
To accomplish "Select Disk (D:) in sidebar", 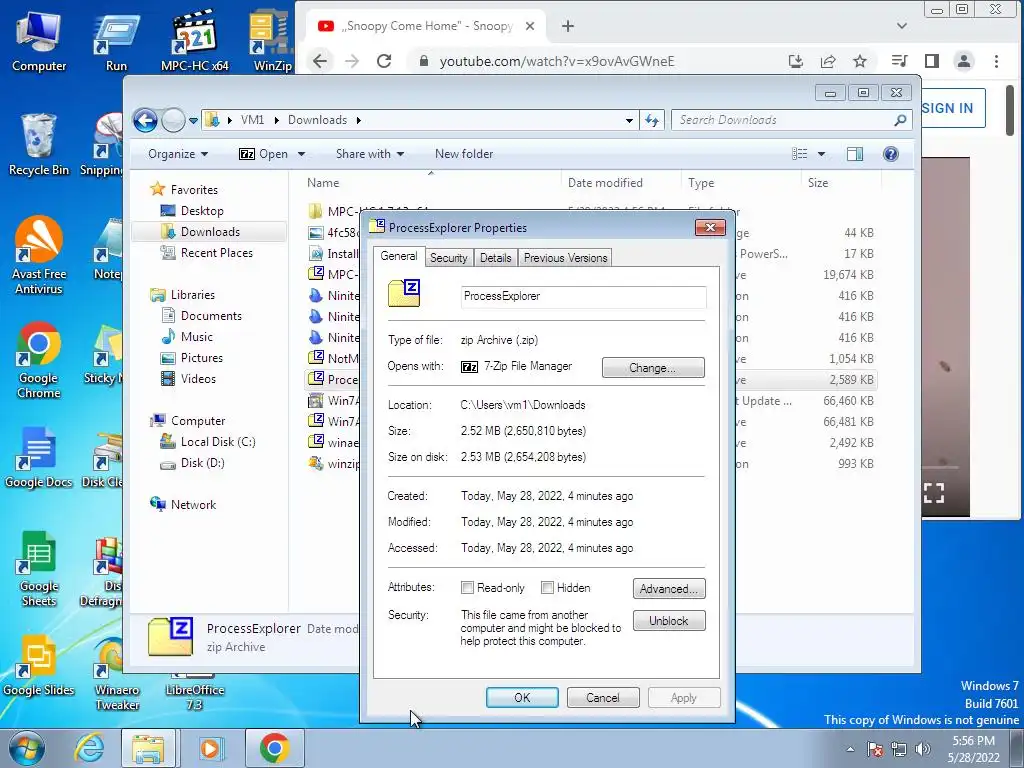I will [x=202, y=463].
